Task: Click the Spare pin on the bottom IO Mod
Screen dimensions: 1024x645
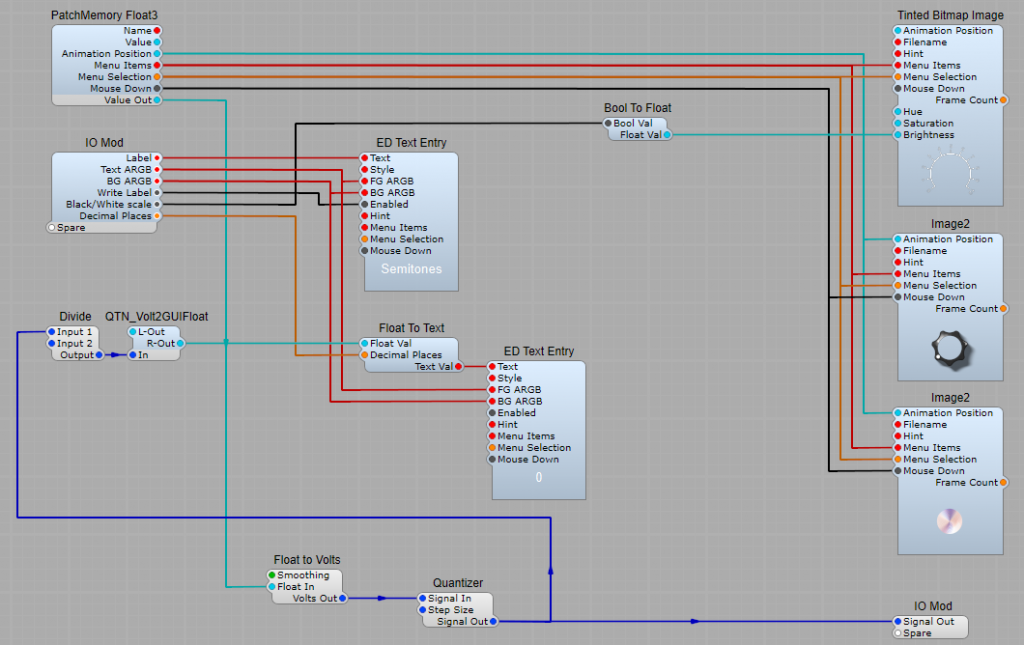Action: 897,633
